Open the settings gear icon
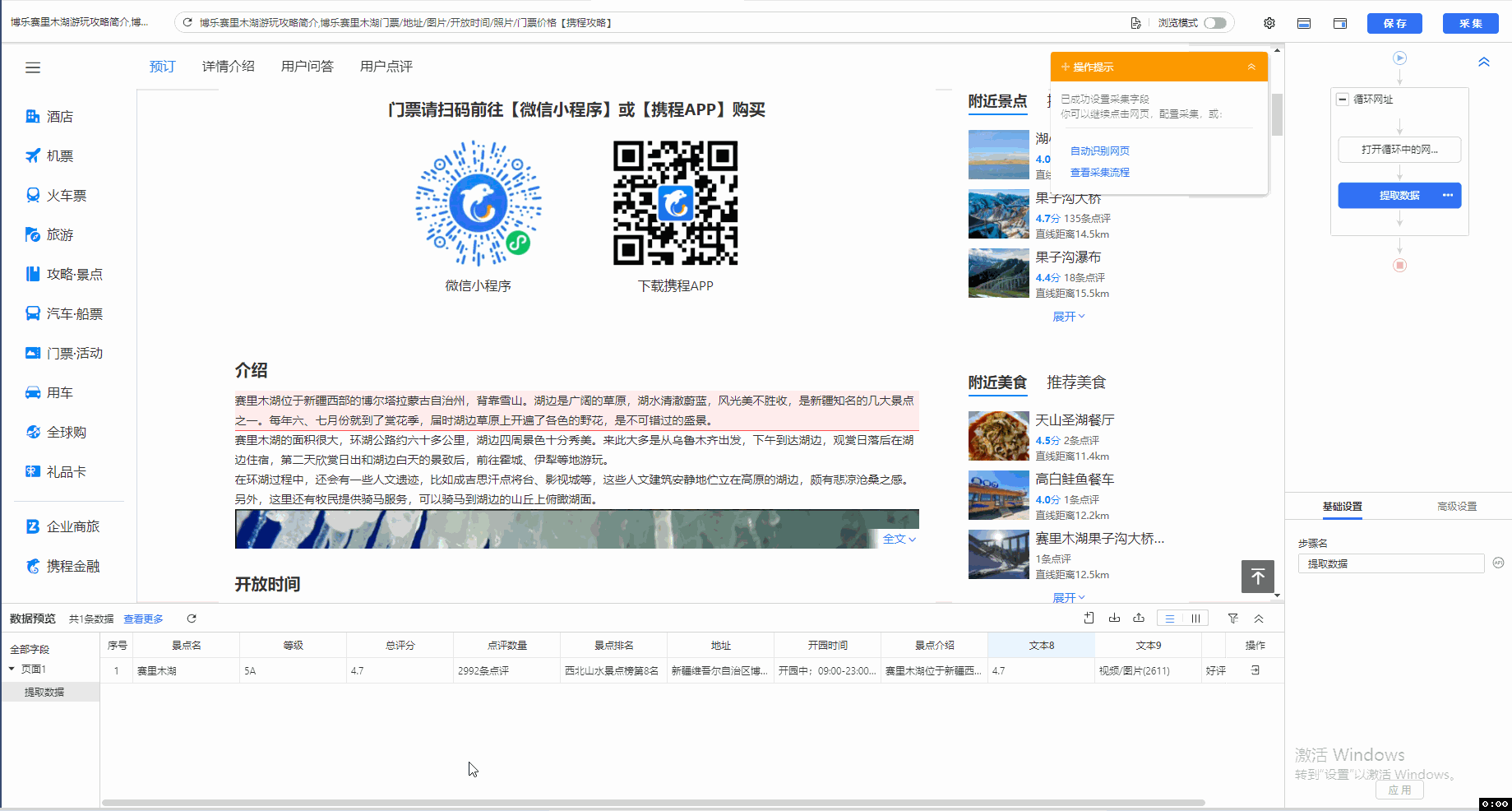The image size is (1512, 811). (x=1269, y=23)
